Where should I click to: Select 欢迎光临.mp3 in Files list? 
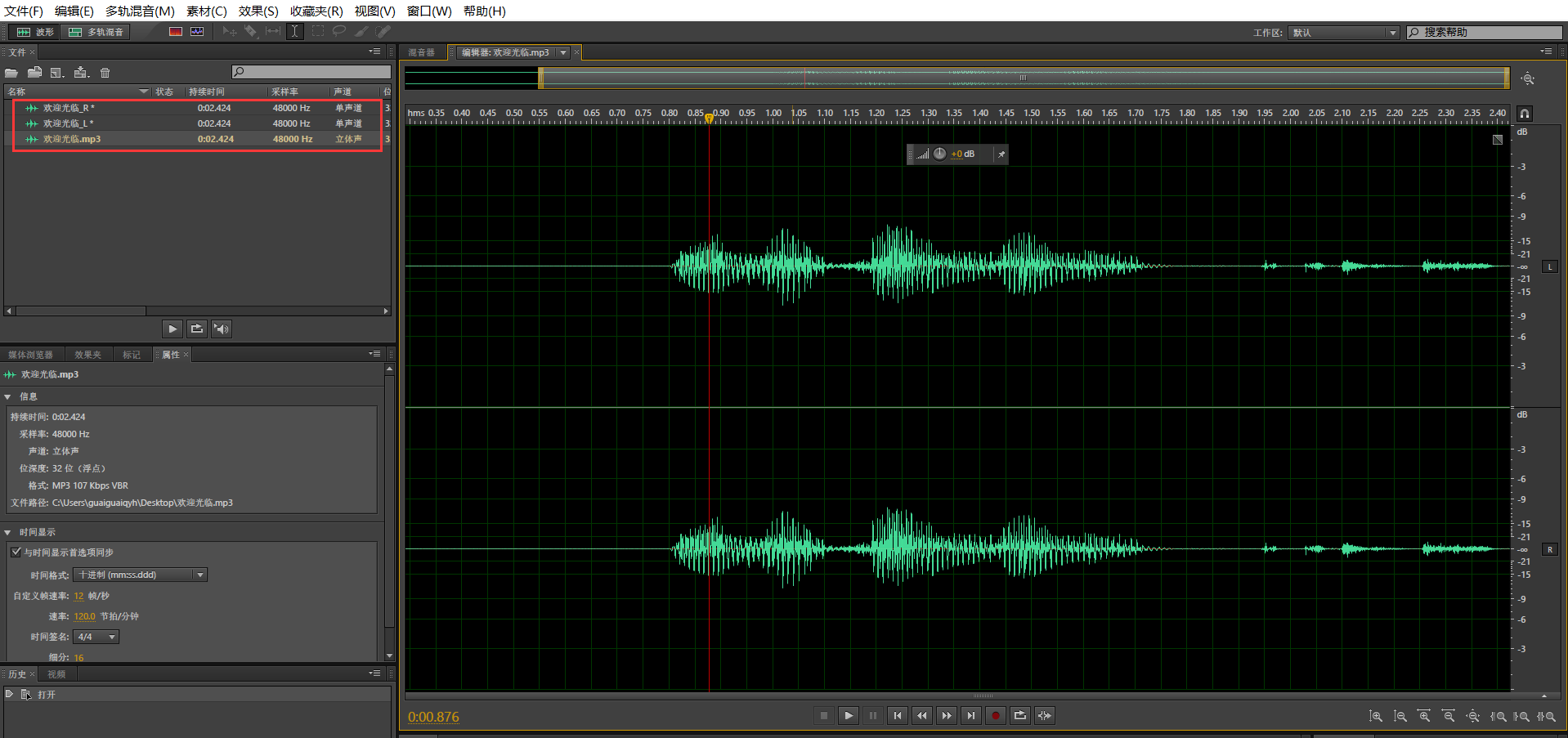coord(198,139)
